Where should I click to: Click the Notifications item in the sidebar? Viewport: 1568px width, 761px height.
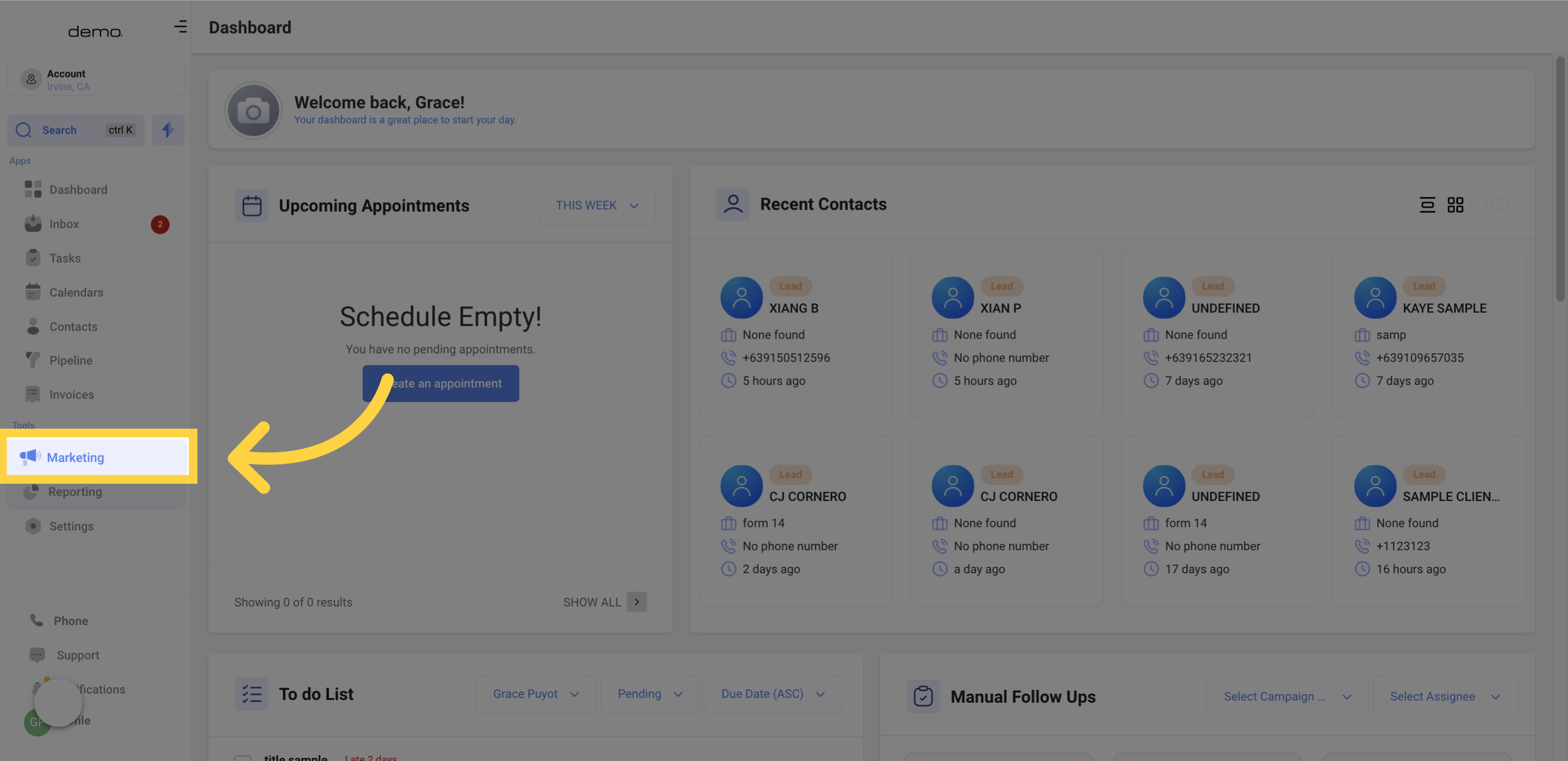point(79,689)
